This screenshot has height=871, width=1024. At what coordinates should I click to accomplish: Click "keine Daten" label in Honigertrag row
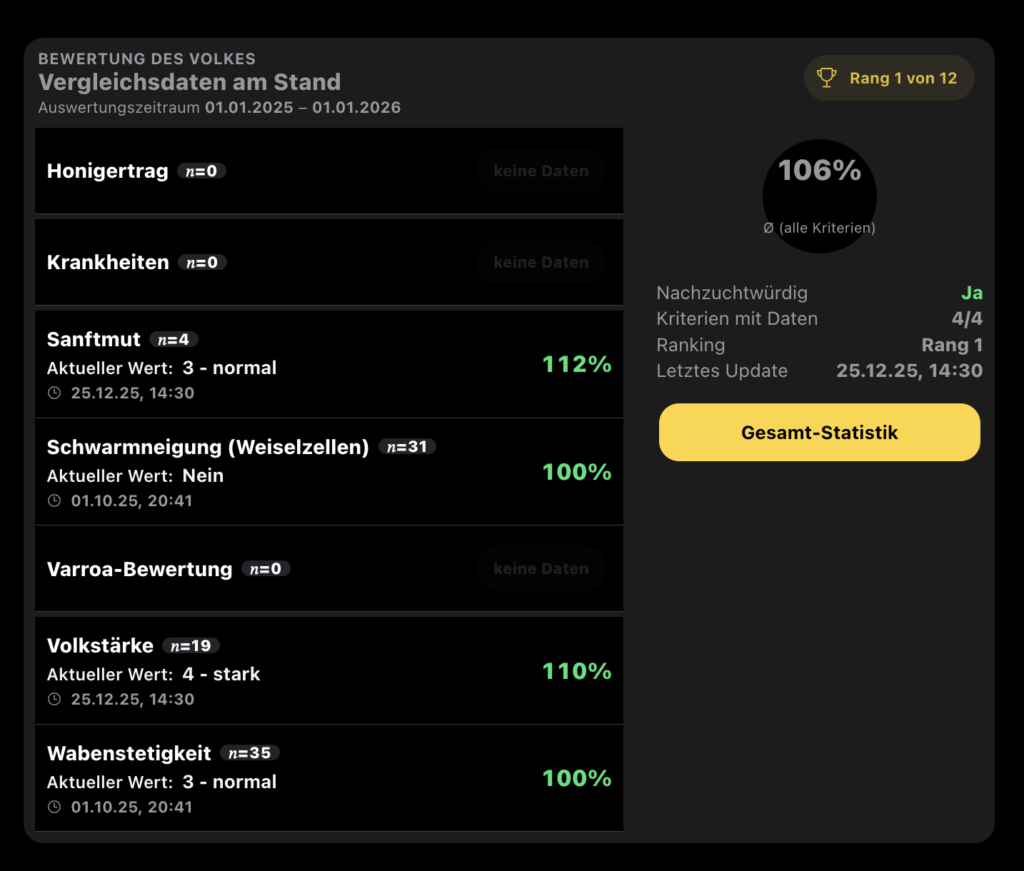tap(541, 171)
